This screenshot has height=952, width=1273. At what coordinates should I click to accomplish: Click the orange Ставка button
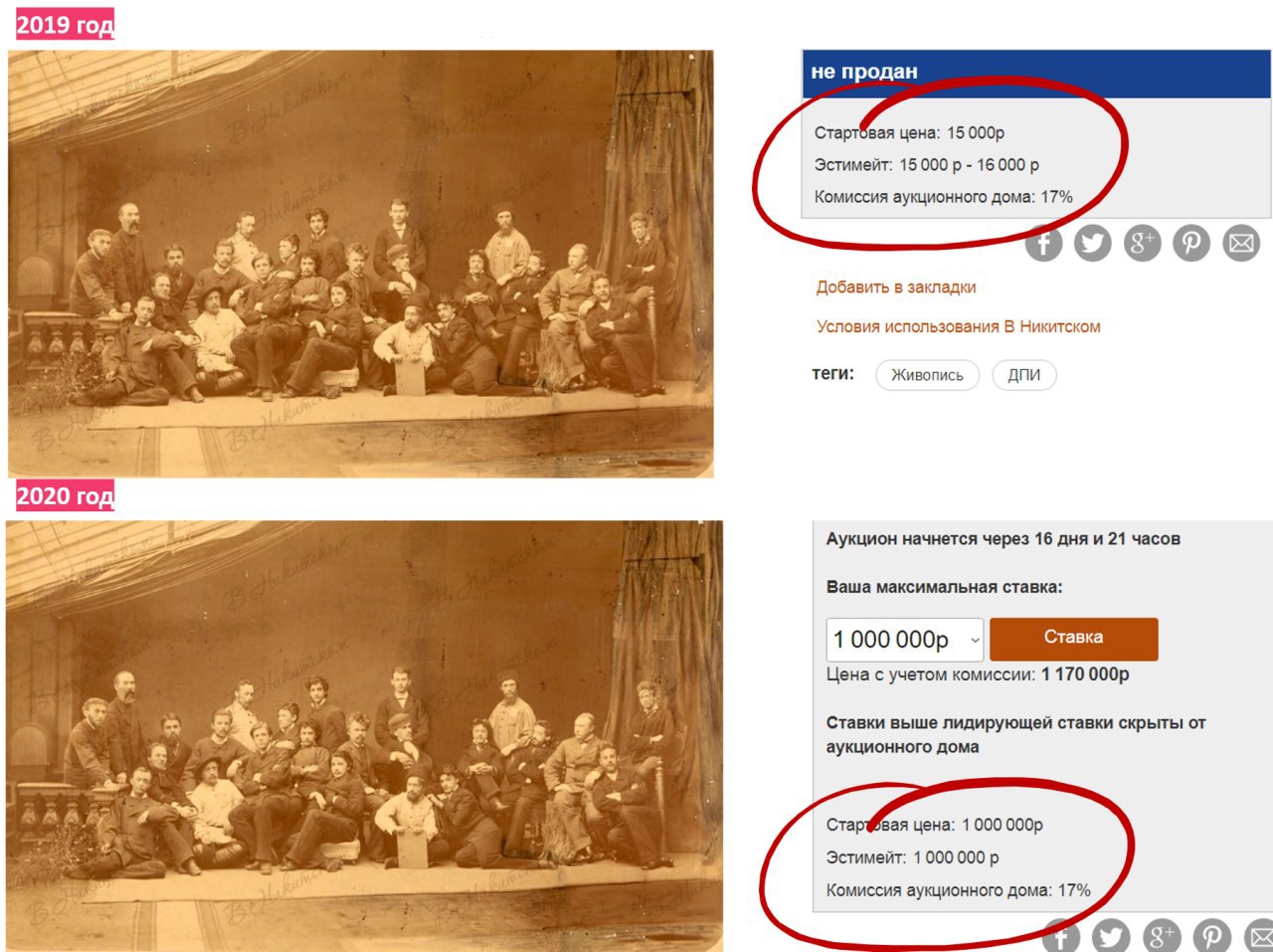1074,639
